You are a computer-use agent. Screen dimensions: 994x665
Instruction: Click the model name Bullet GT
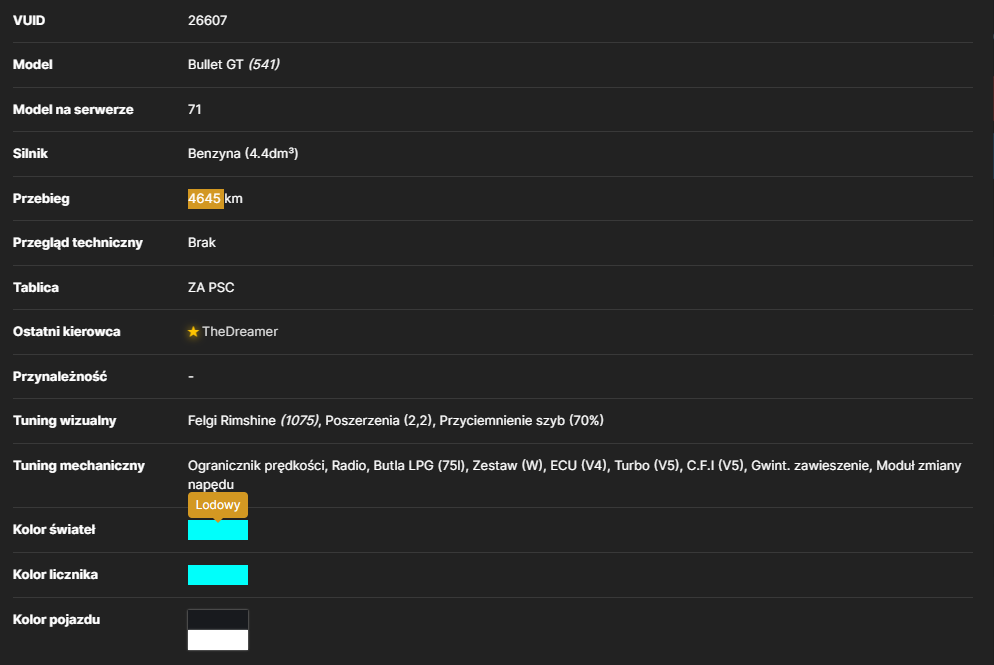point(216,65)
